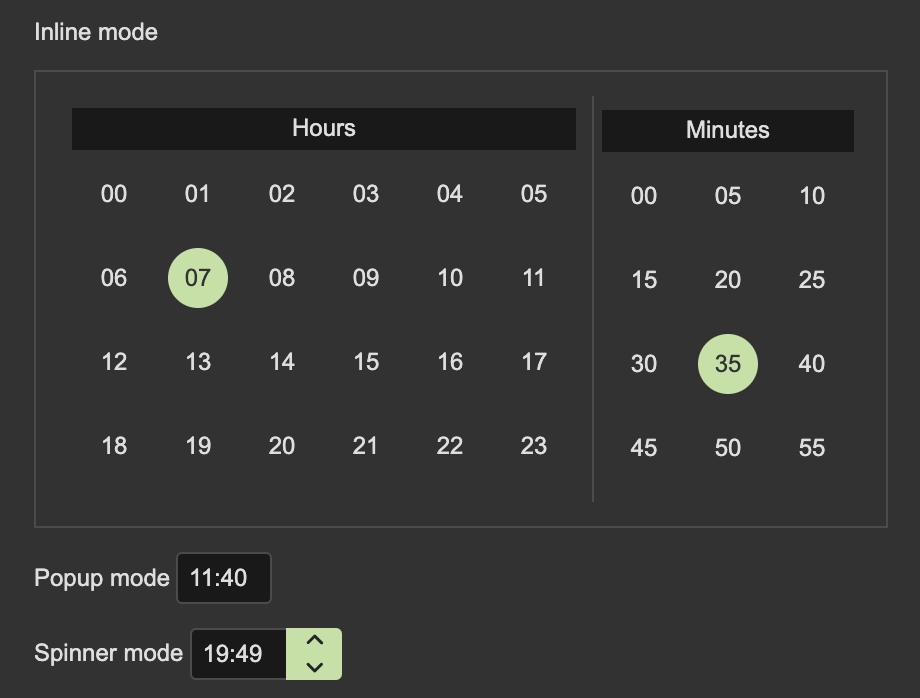Select hour 15
Viewport: 920px width, 698px height.
366,362
